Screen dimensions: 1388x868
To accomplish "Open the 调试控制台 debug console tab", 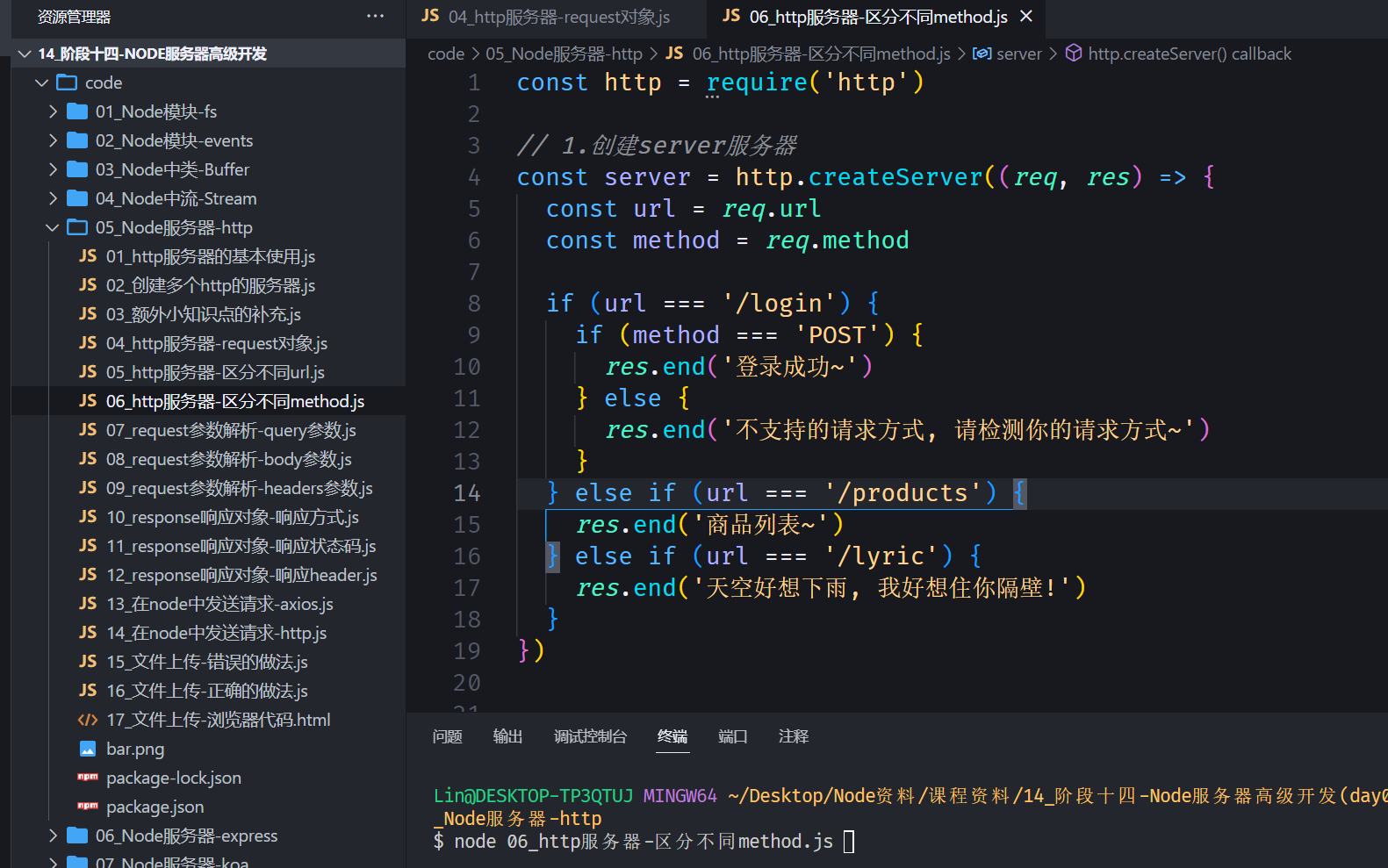I will click(x=590, y=736).
